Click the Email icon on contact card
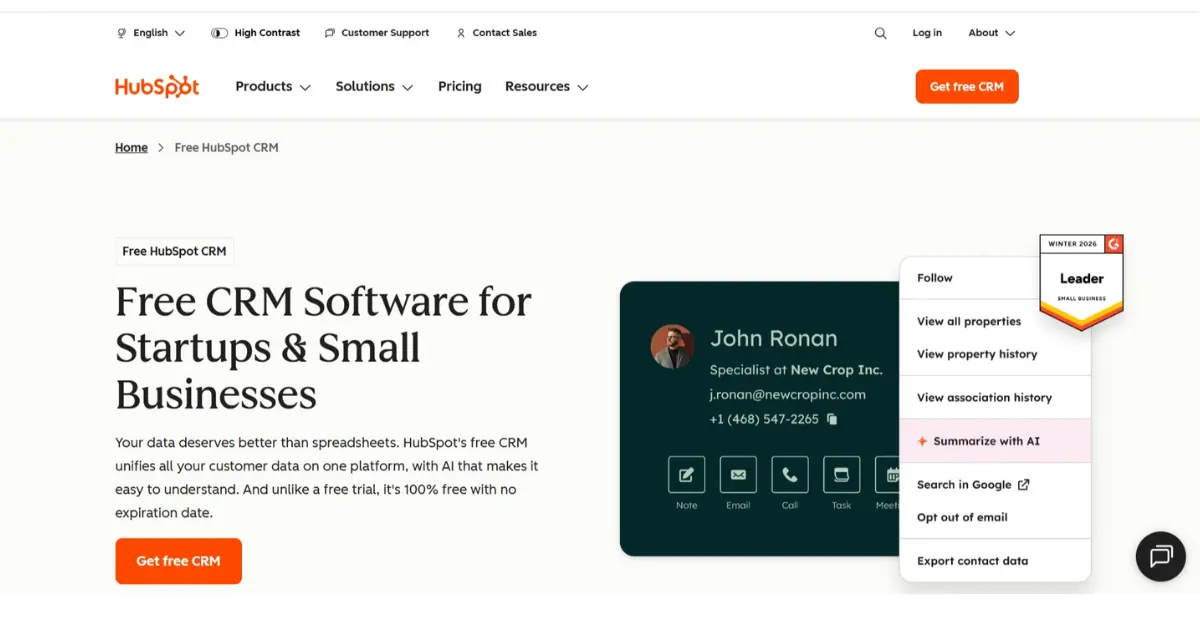Viewport: 1200px width, 630px height. click(x=738, y=474)
